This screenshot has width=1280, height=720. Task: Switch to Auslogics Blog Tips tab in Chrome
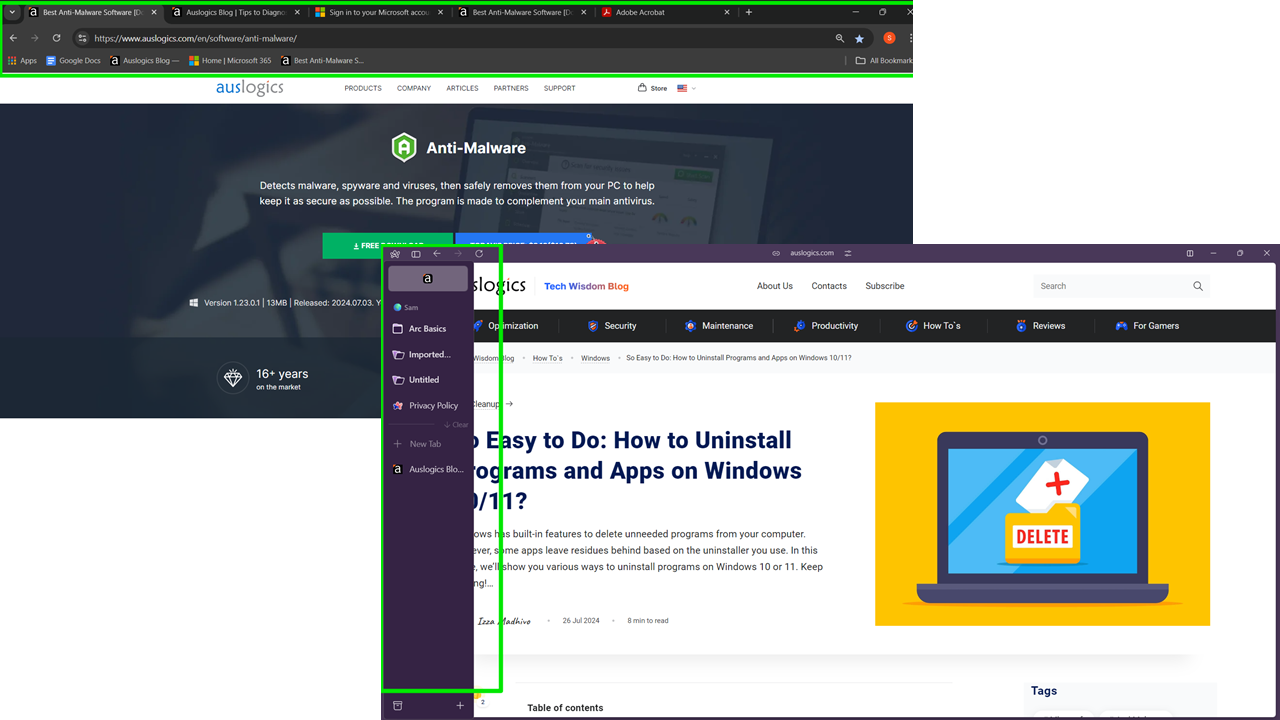click(236, 12)
